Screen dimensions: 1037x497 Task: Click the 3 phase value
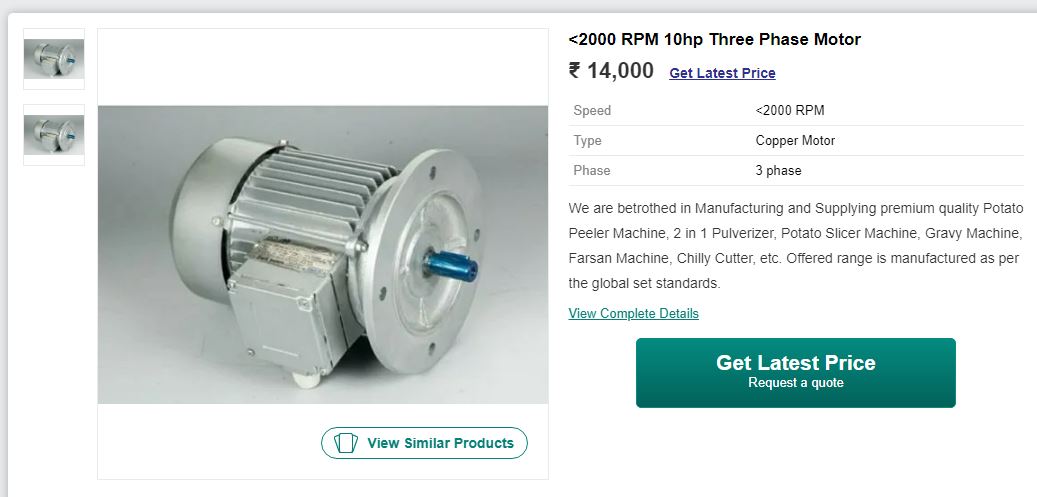click(778, 170)
